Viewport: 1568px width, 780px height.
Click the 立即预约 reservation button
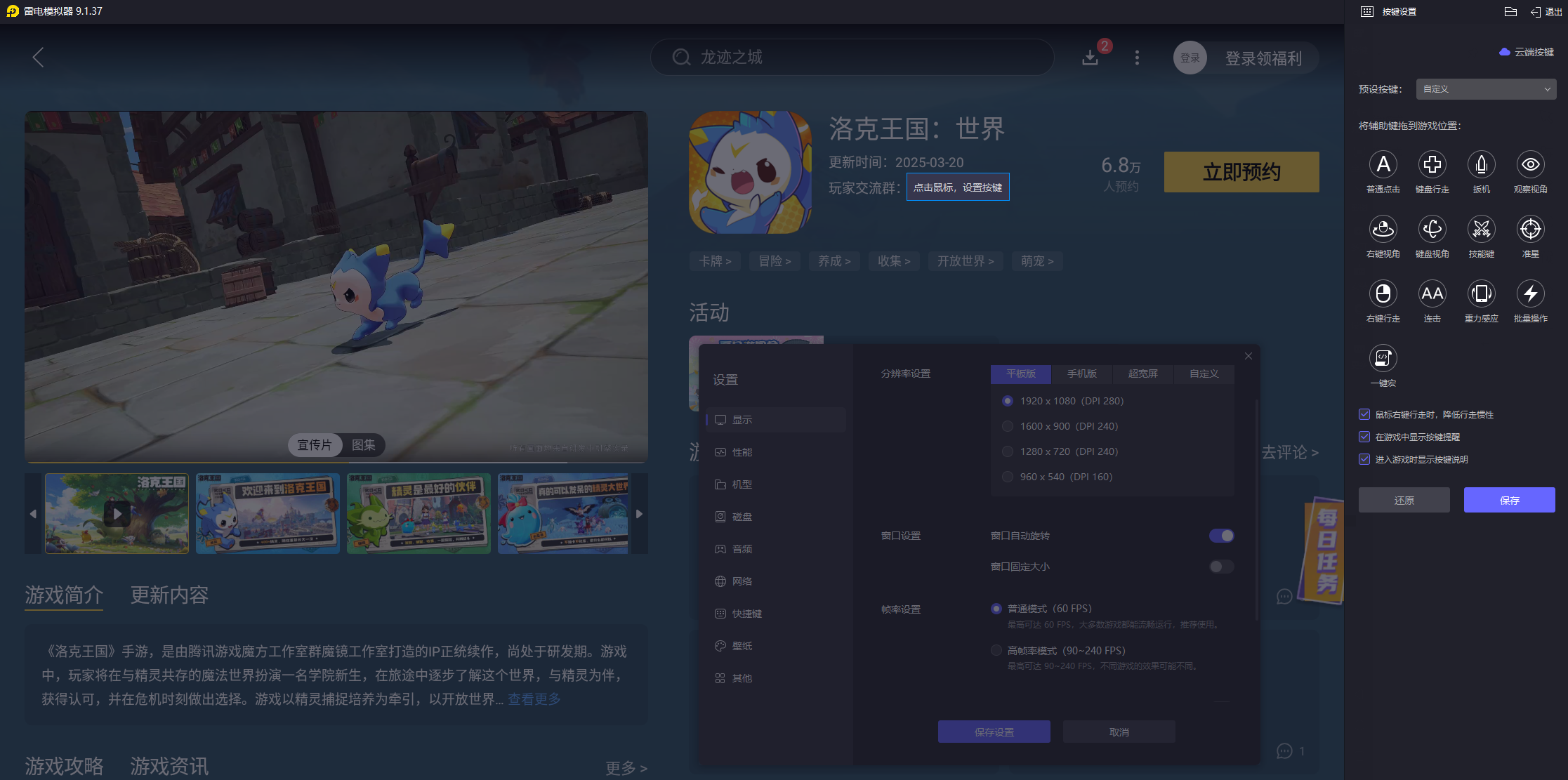(1241, 171)
